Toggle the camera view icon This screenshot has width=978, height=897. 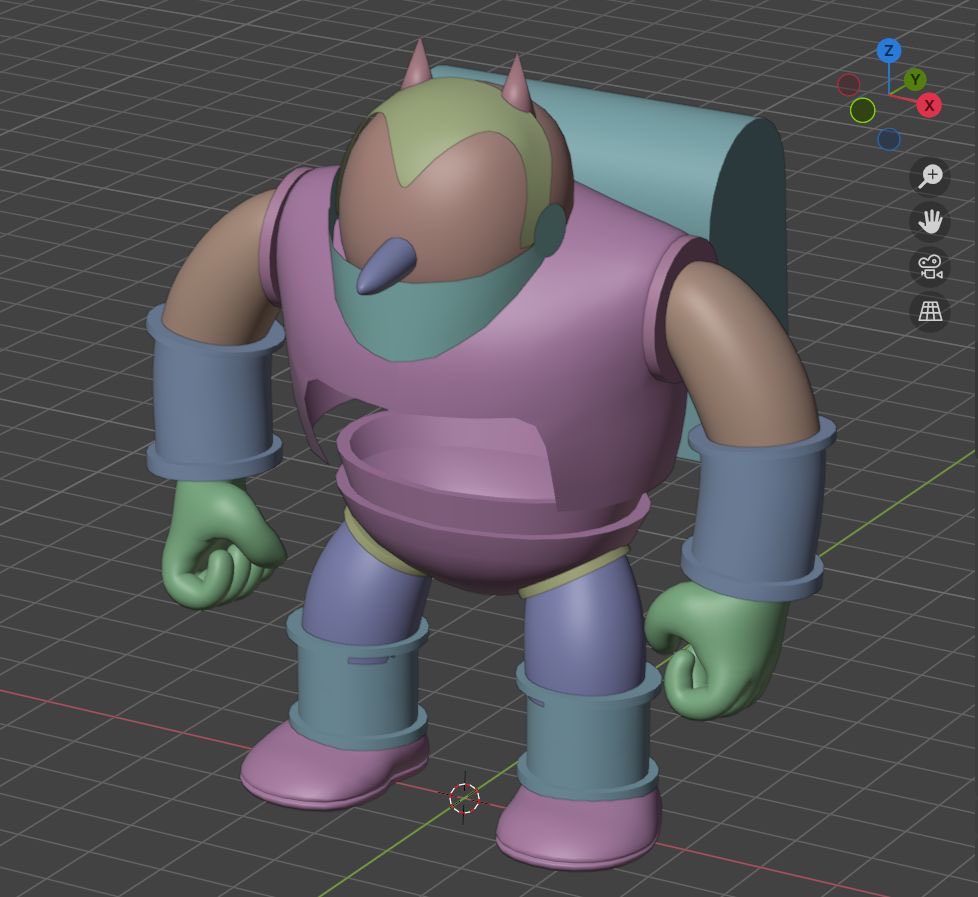pyautogui.click(x=930, y=267)
